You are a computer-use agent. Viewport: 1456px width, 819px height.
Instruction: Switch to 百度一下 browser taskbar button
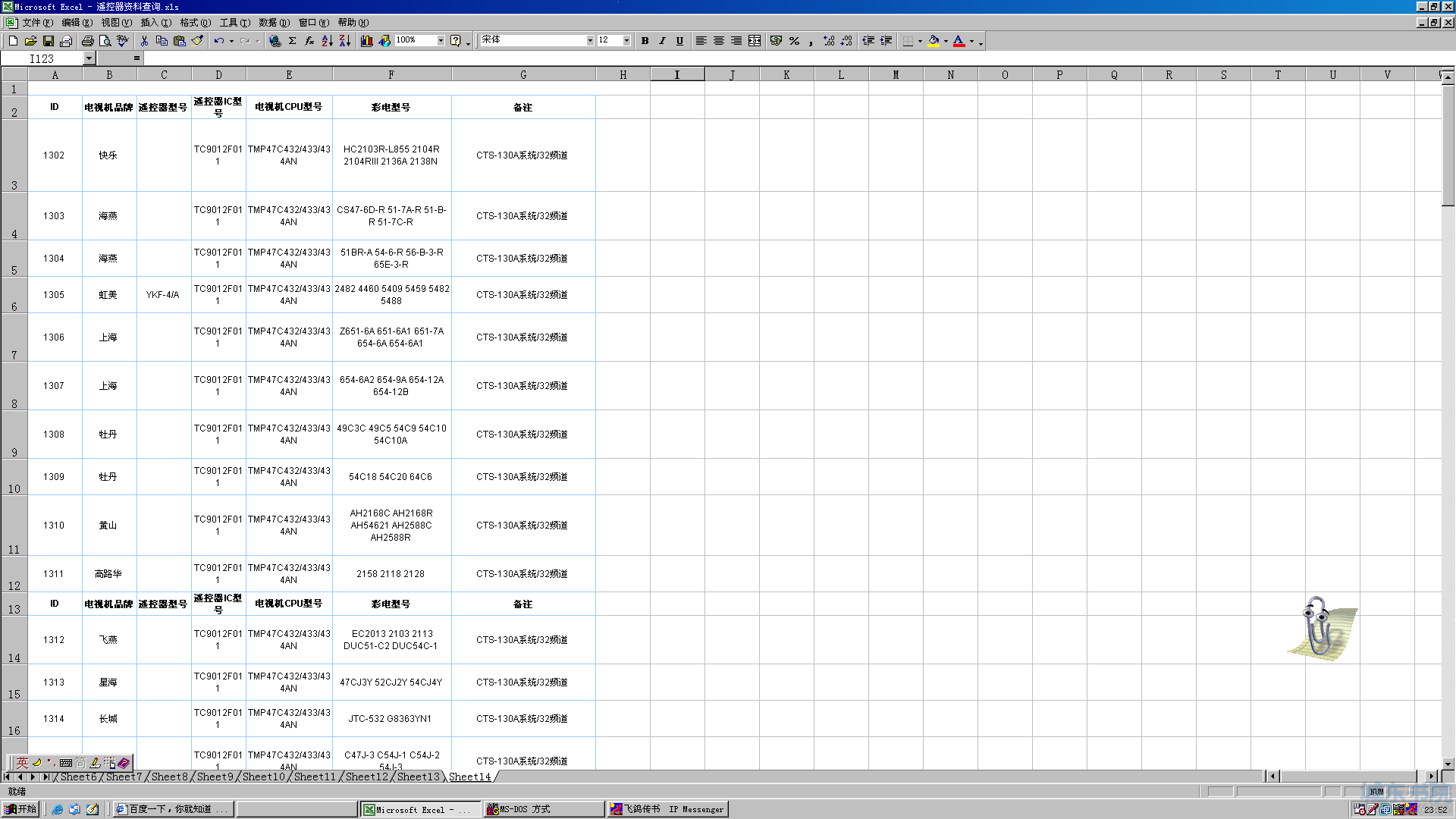point(173,809)
